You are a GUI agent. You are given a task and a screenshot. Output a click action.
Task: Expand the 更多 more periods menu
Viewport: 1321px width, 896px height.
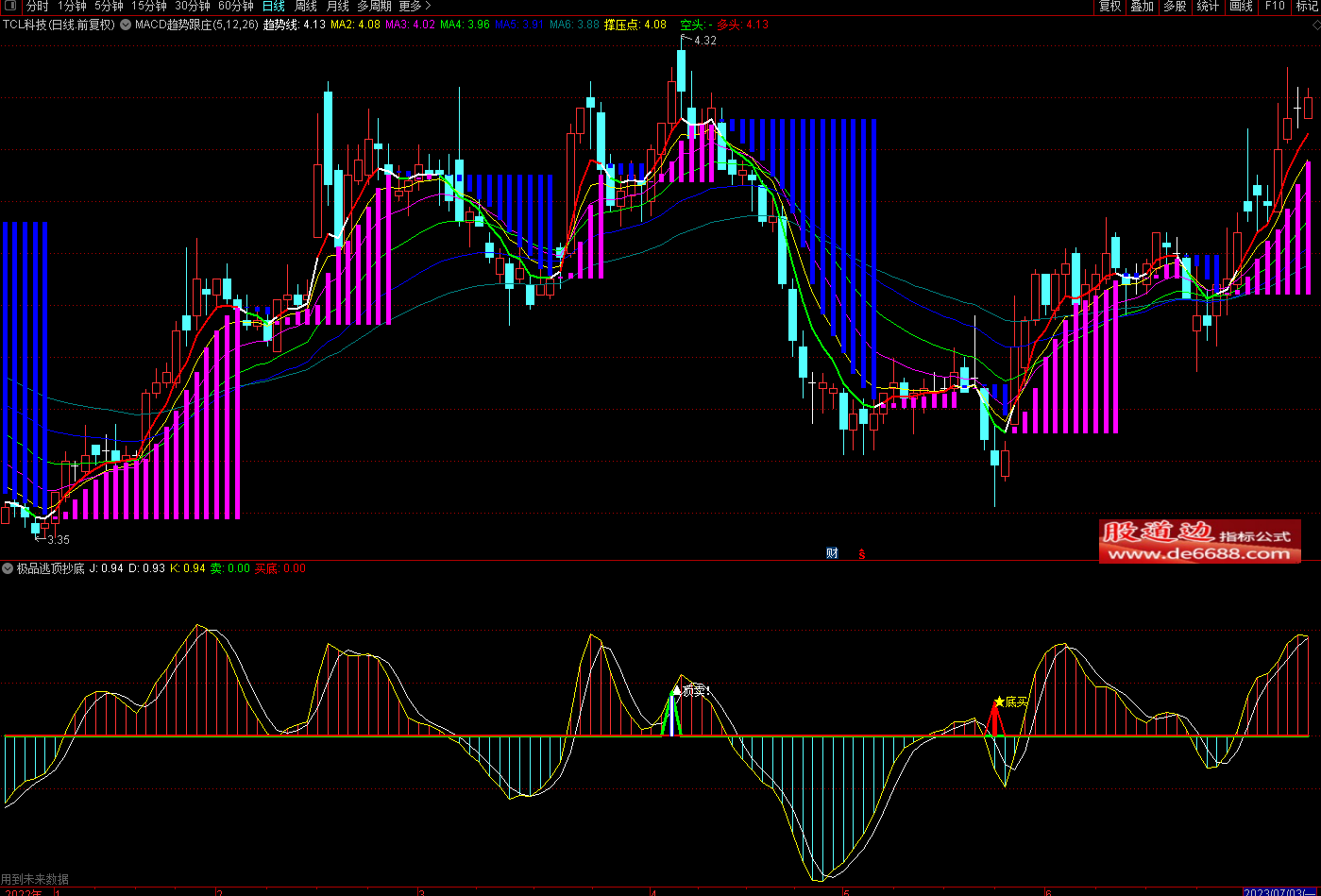click(x=415, y=7)
